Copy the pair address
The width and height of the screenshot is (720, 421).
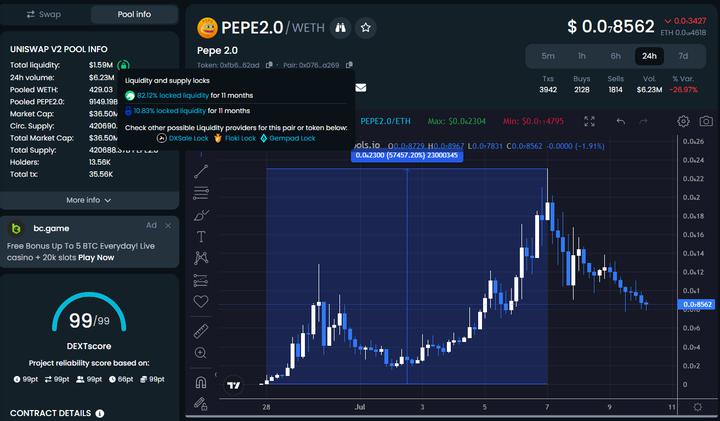(x=349, y=65)
